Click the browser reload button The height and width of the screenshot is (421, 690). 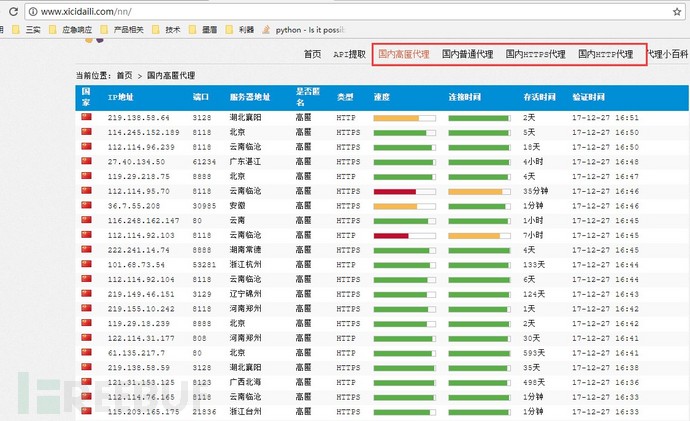coord(13,12)
